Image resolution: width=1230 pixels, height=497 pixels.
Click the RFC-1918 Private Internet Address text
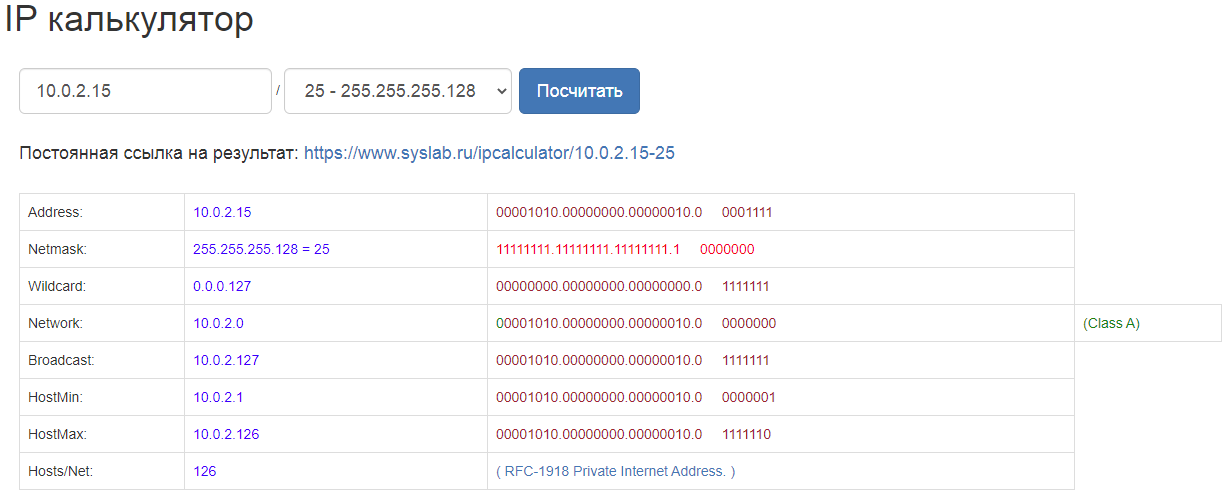[x=615, y=471]
